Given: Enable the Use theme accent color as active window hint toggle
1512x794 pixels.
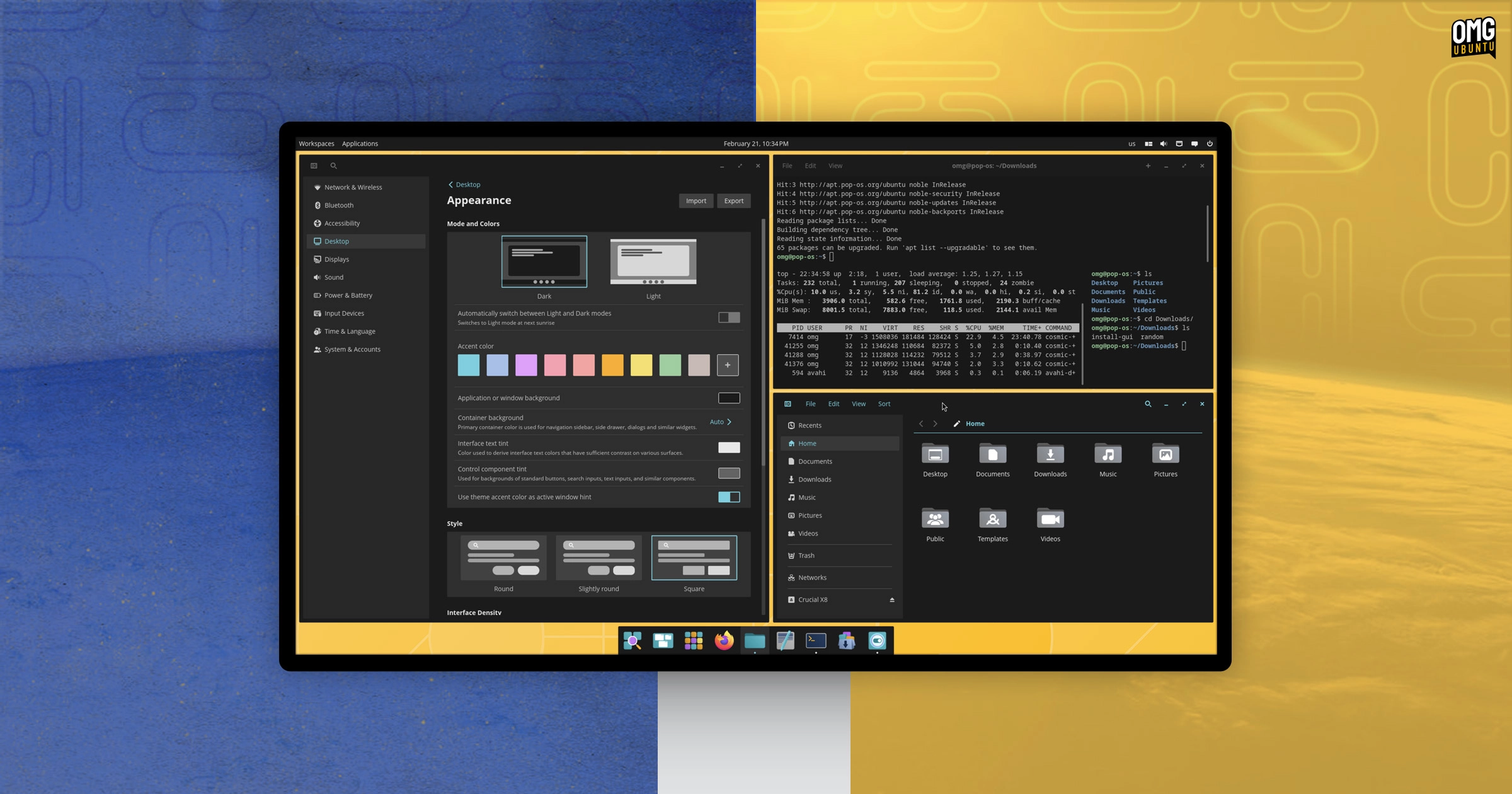Looking at the screenshot, I should click(729, 496).
